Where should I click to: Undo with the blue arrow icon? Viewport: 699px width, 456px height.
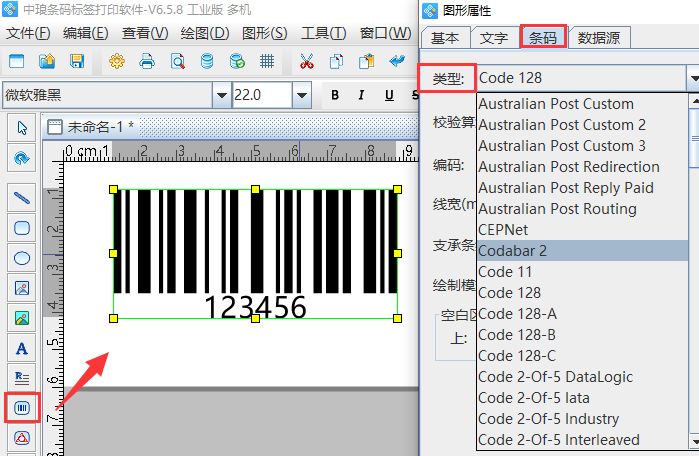(396, 60)
